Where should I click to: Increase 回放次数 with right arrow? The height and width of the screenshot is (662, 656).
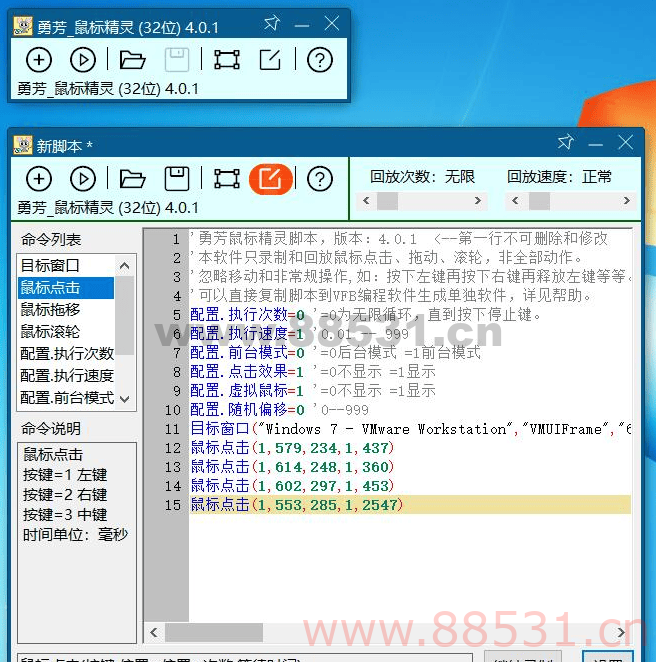[x=478, y=201]
